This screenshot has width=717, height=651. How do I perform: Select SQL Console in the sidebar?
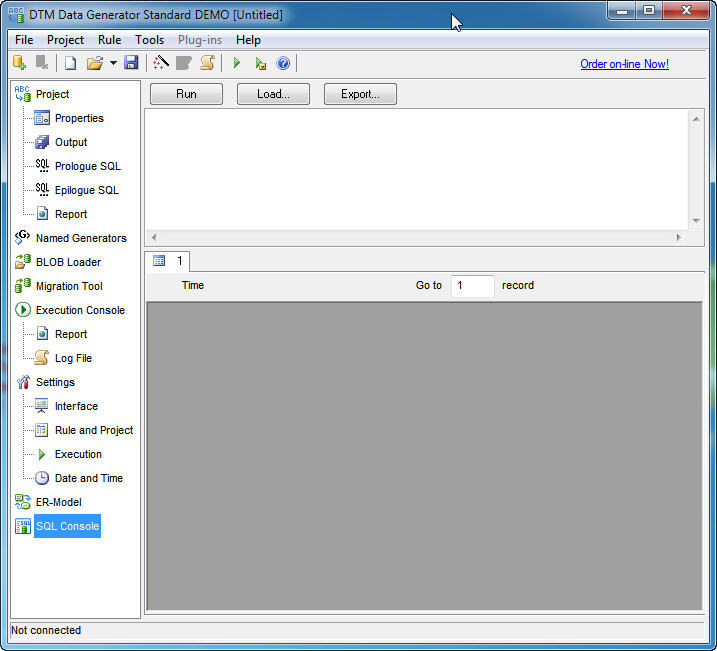67,526
